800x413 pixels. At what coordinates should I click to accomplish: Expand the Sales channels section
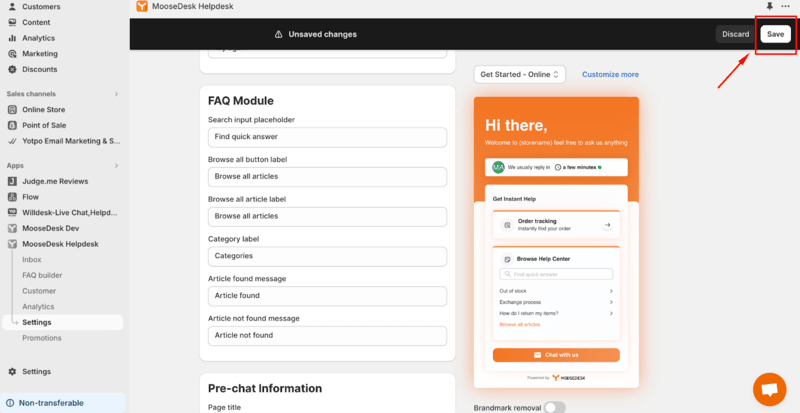coord(116,94)
